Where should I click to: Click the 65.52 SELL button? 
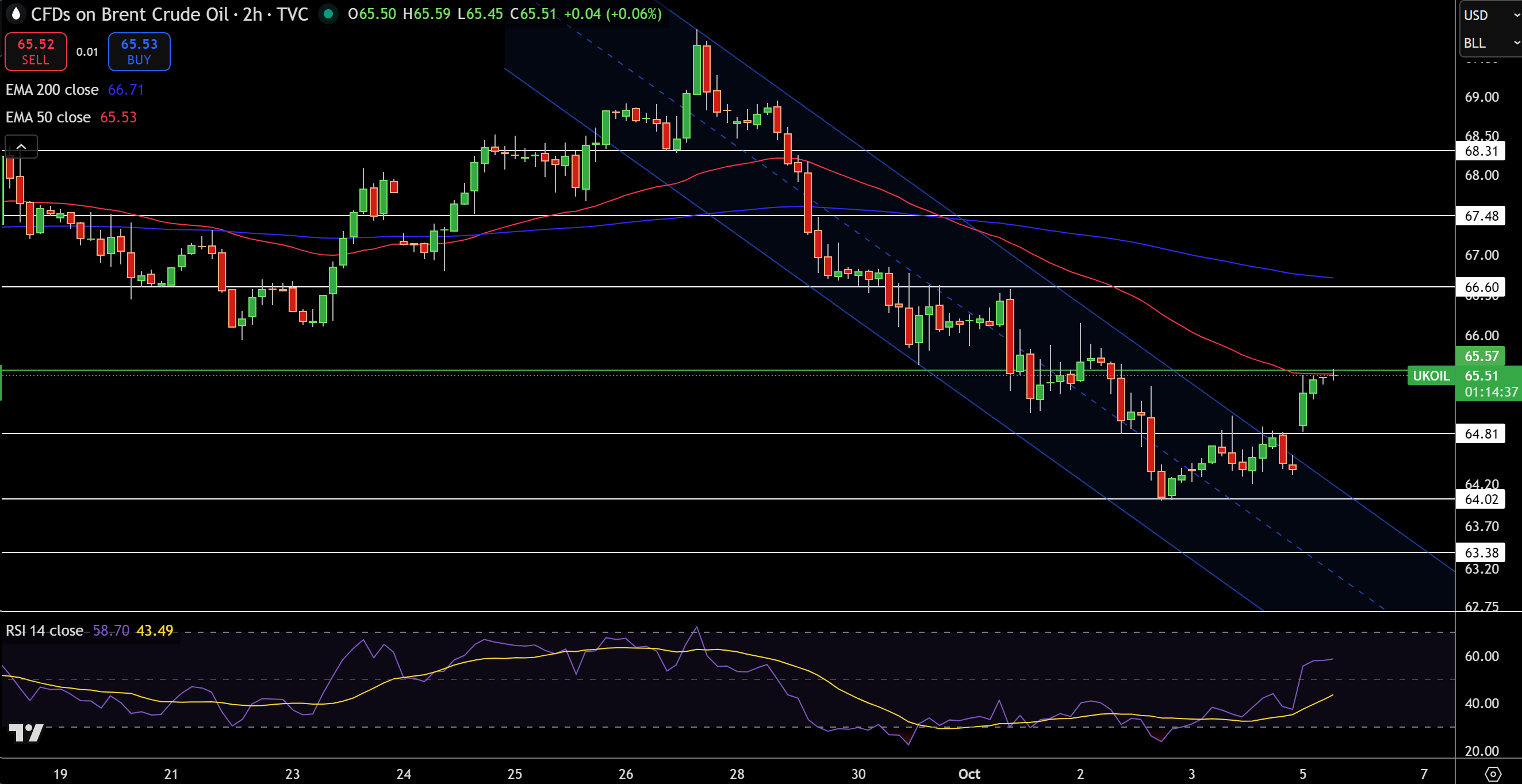[36, 51]
